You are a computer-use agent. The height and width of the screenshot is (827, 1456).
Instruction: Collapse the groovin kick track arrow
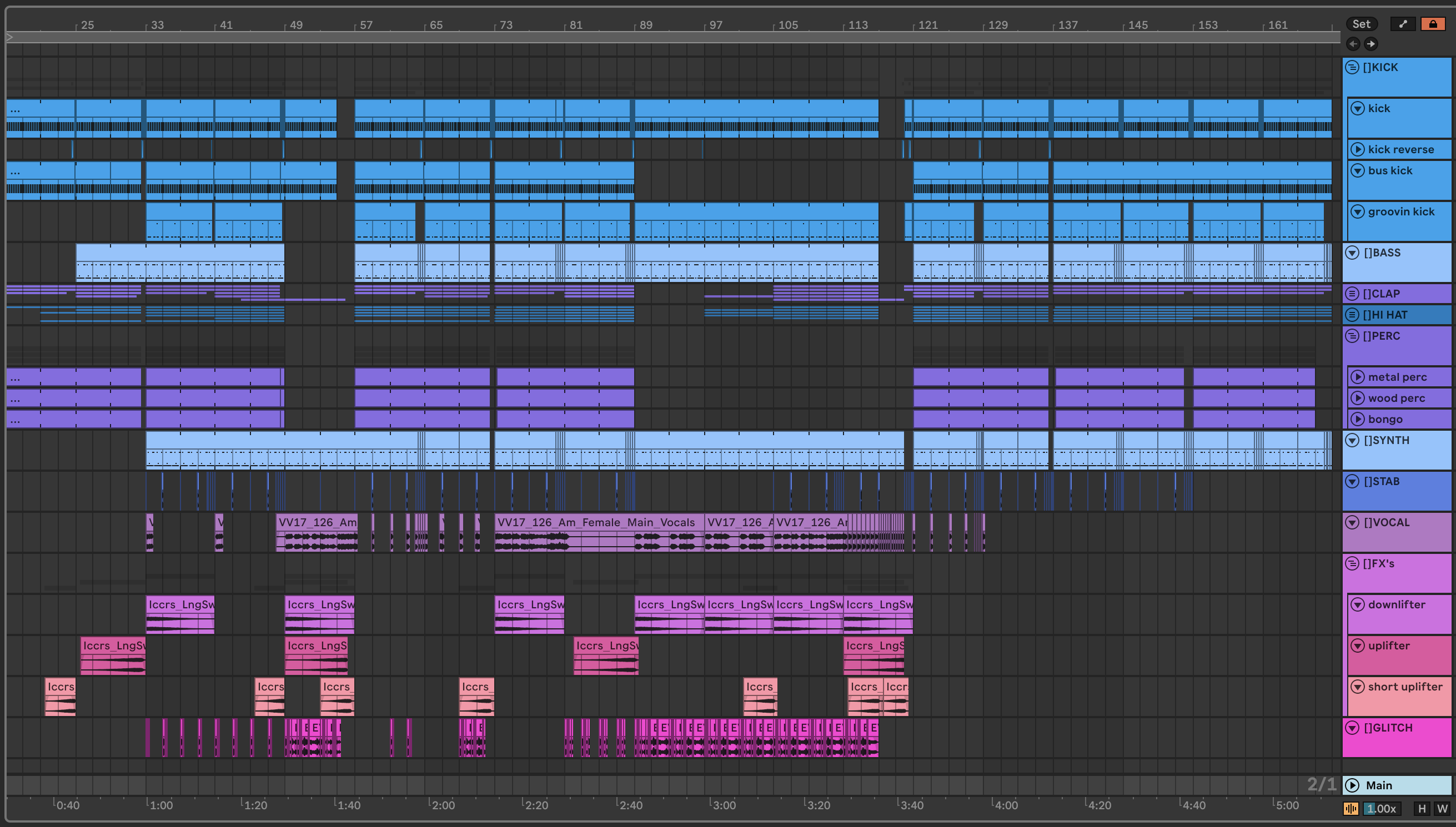point(1358,212)
